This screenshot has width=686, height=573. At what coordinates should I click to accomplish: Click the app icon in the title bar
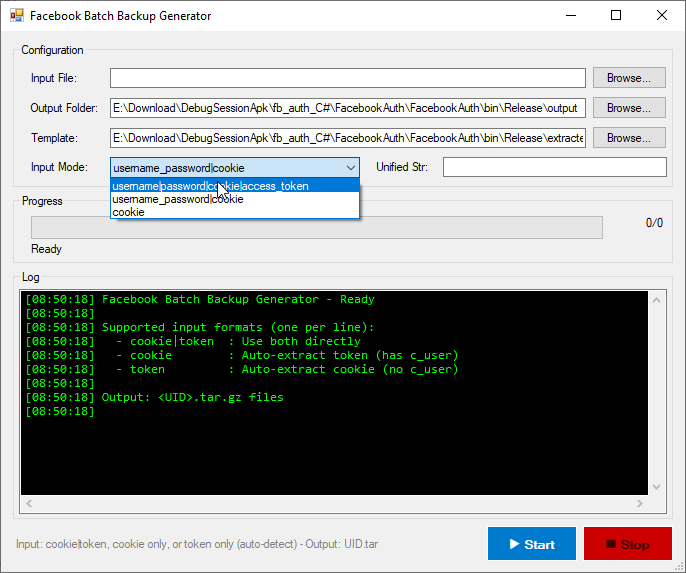pos(16,16)
